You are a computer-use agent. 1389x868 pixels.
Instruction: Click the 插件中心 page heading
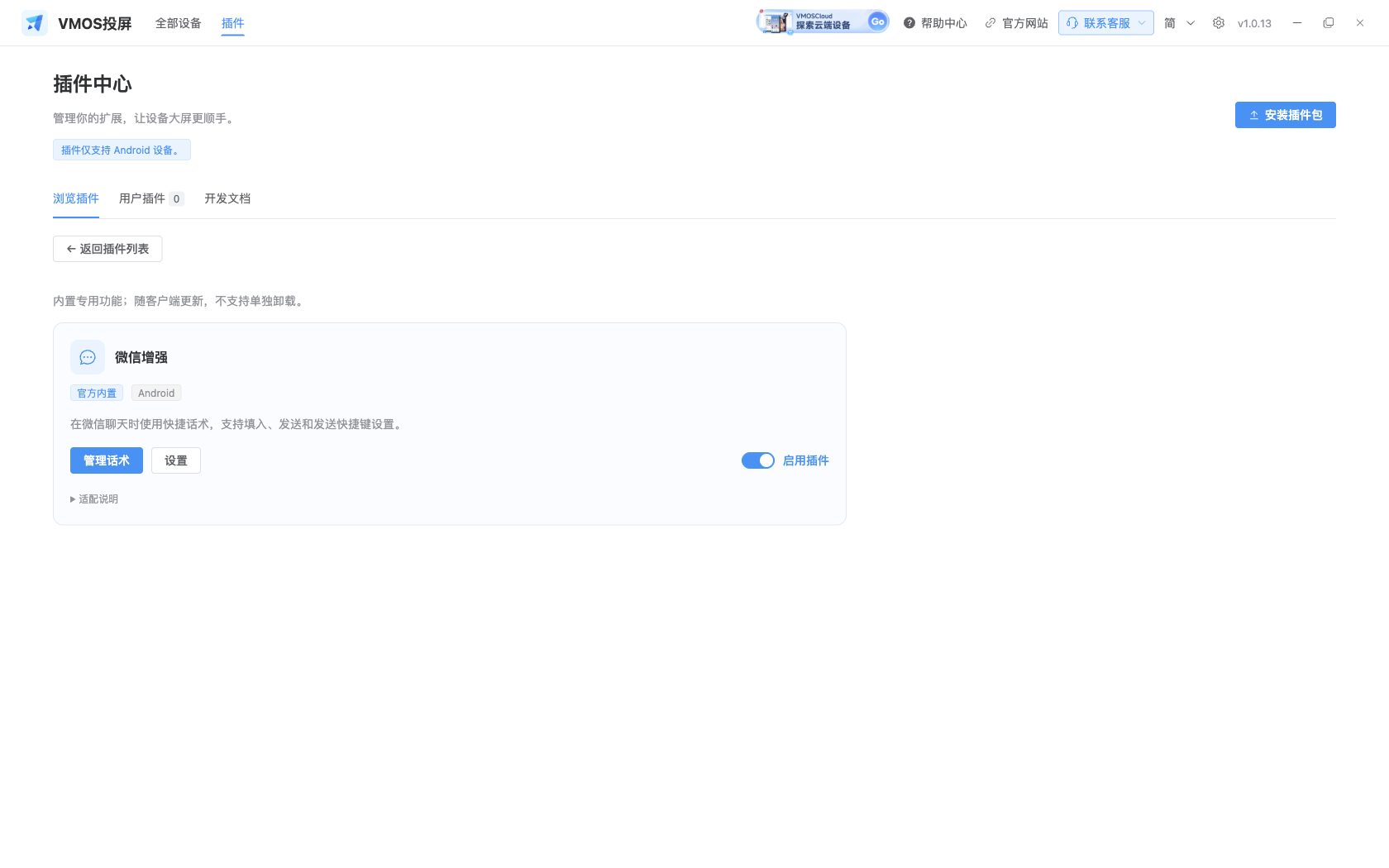(x=93, y=83)
